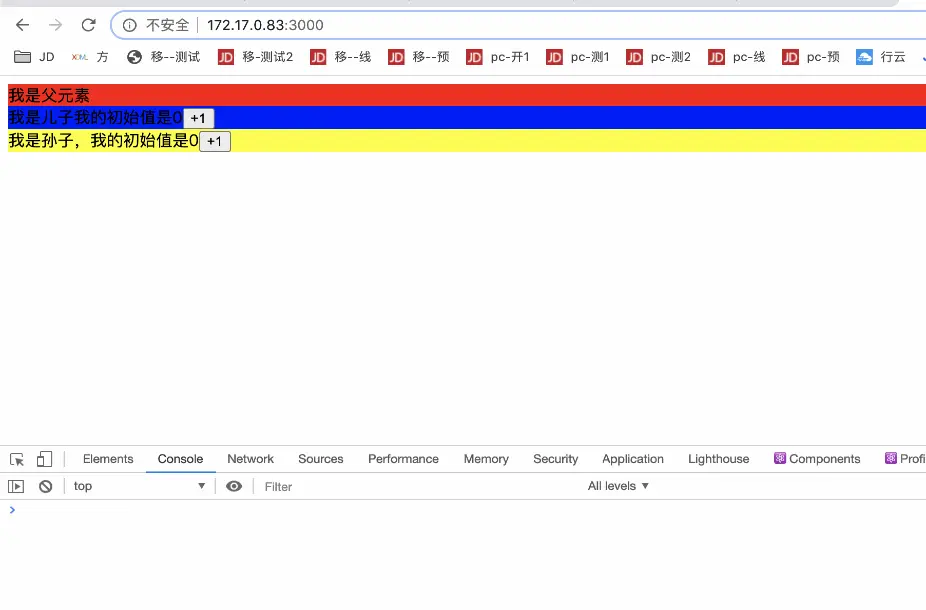
Task: Click the red 我是父元素 text
Action: pyautogui.click(x=49, y=95)
